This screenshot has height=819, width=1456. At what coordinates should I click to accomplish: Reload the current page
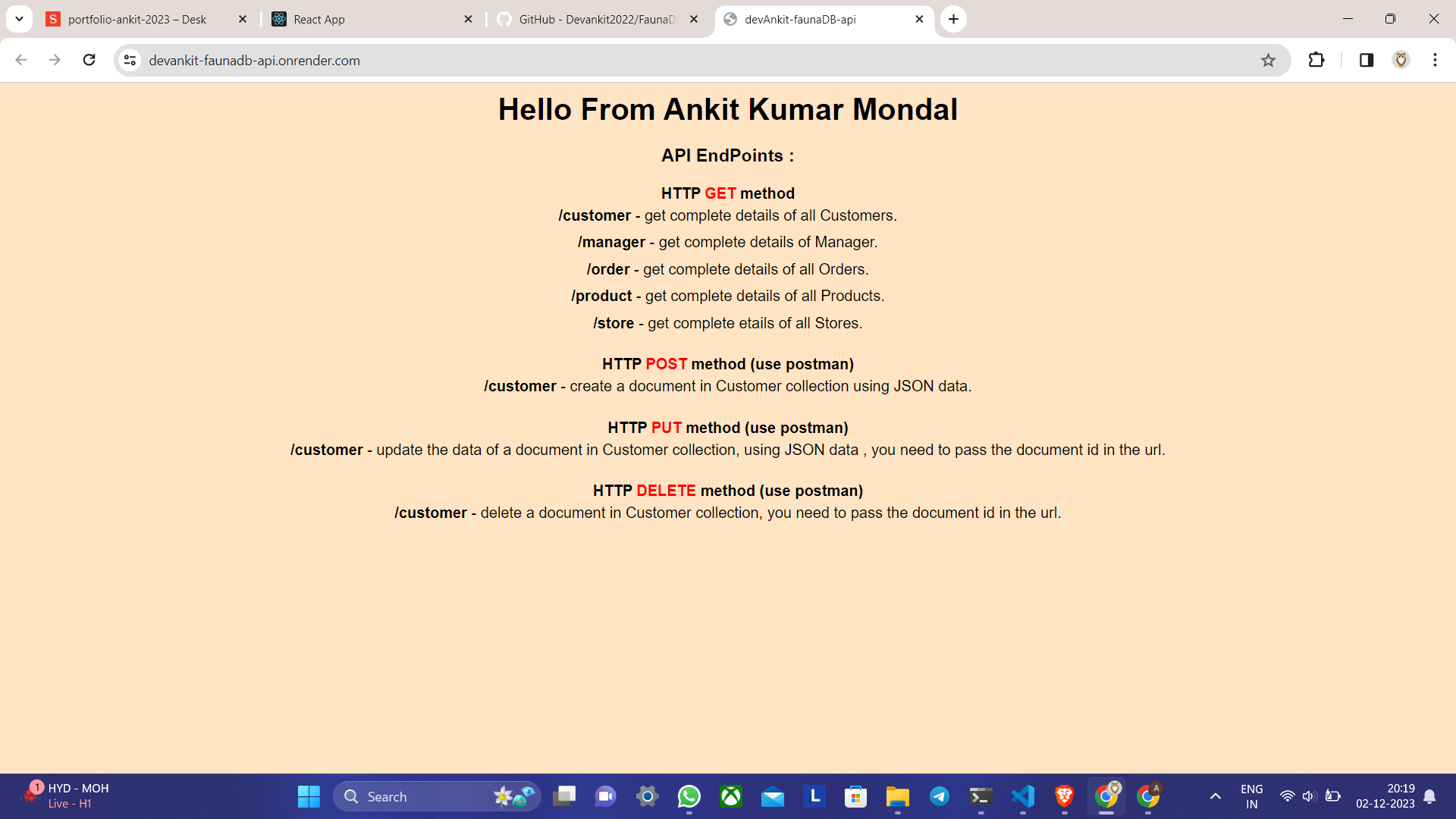[x=89, y=60]
